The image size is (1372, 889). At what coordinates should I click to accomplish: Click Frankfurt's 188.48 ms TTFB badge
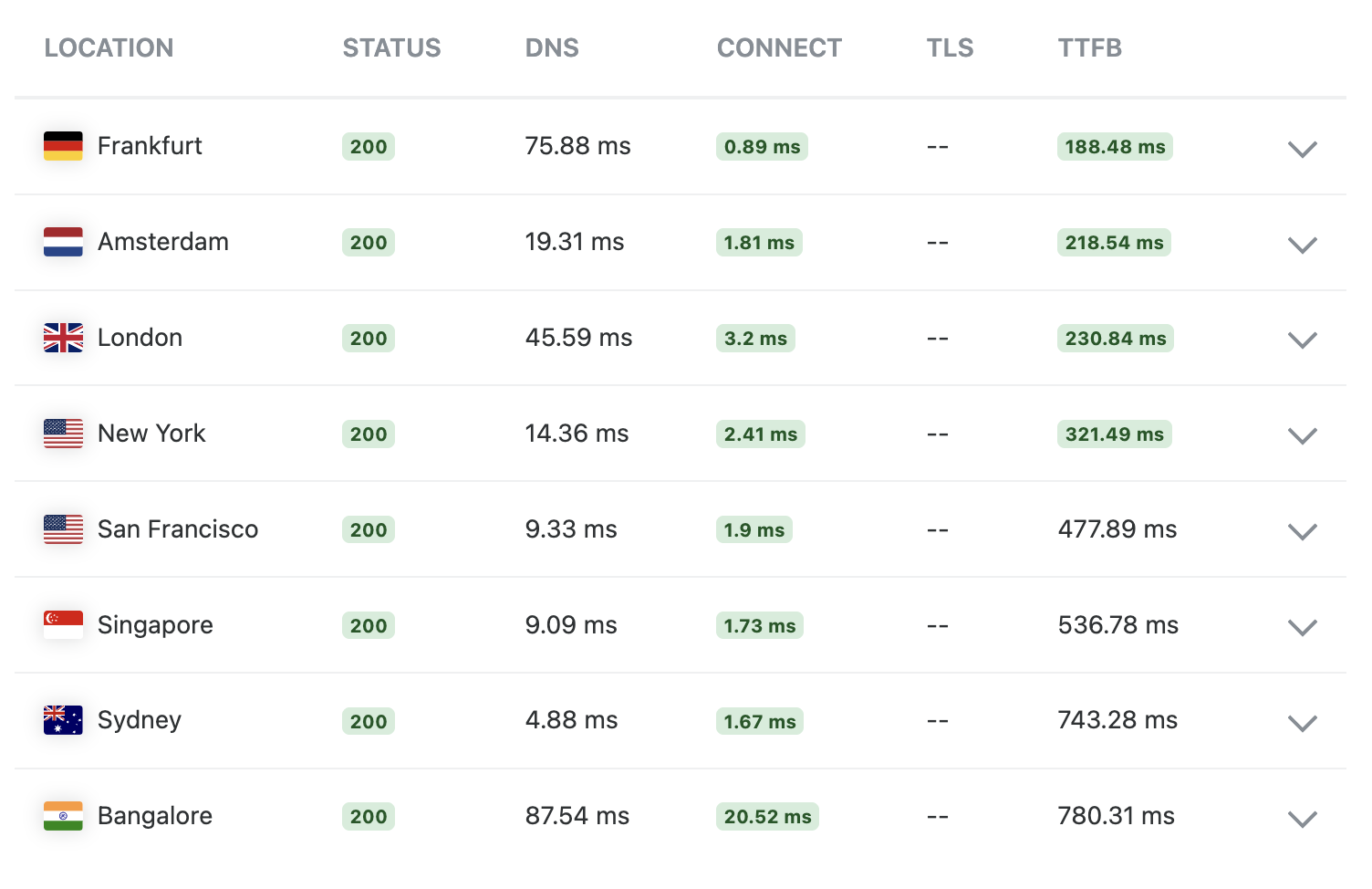1115,147
